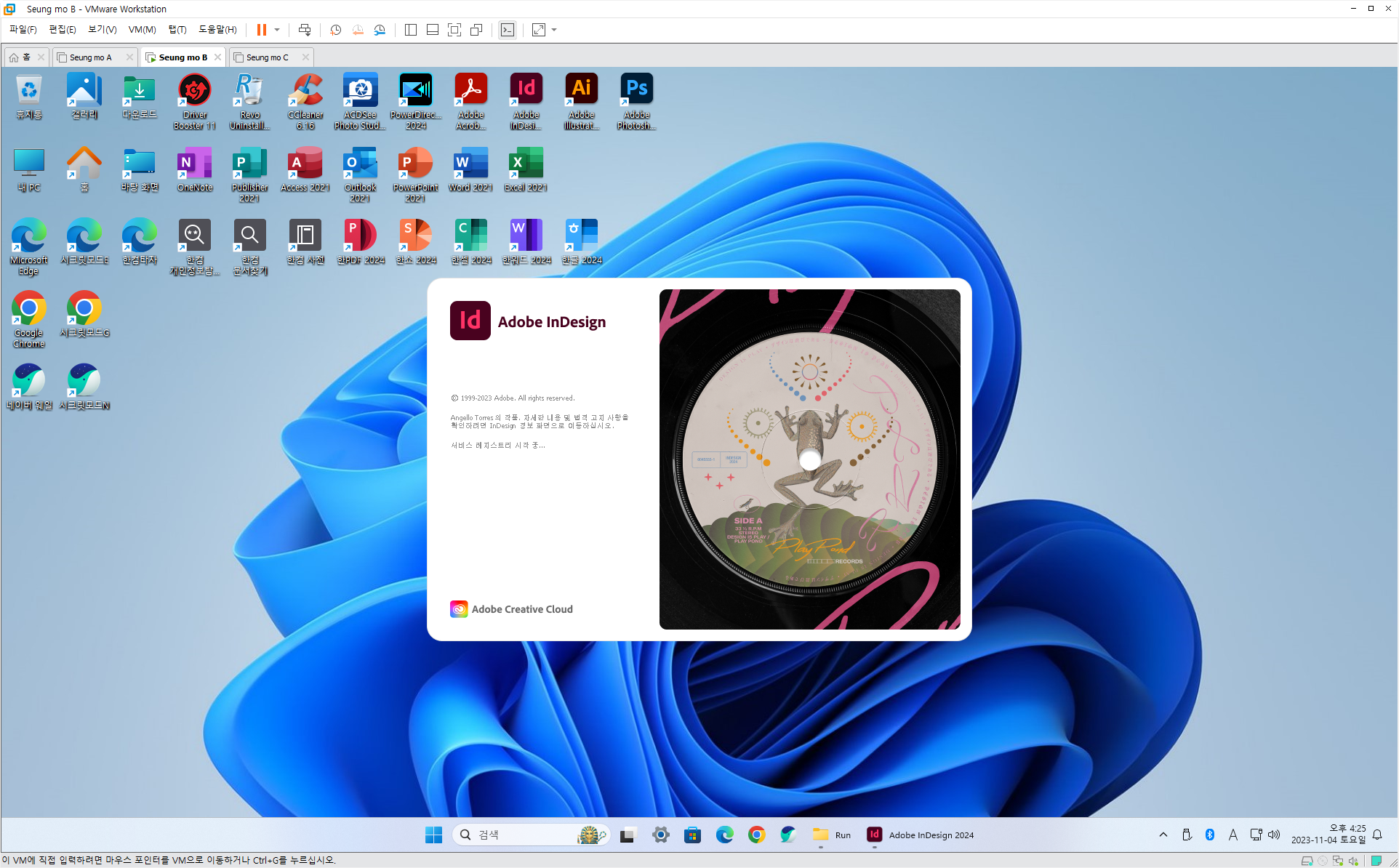
Task: Toggle the thumbnail bar view icon
Action: pos(433,30)
